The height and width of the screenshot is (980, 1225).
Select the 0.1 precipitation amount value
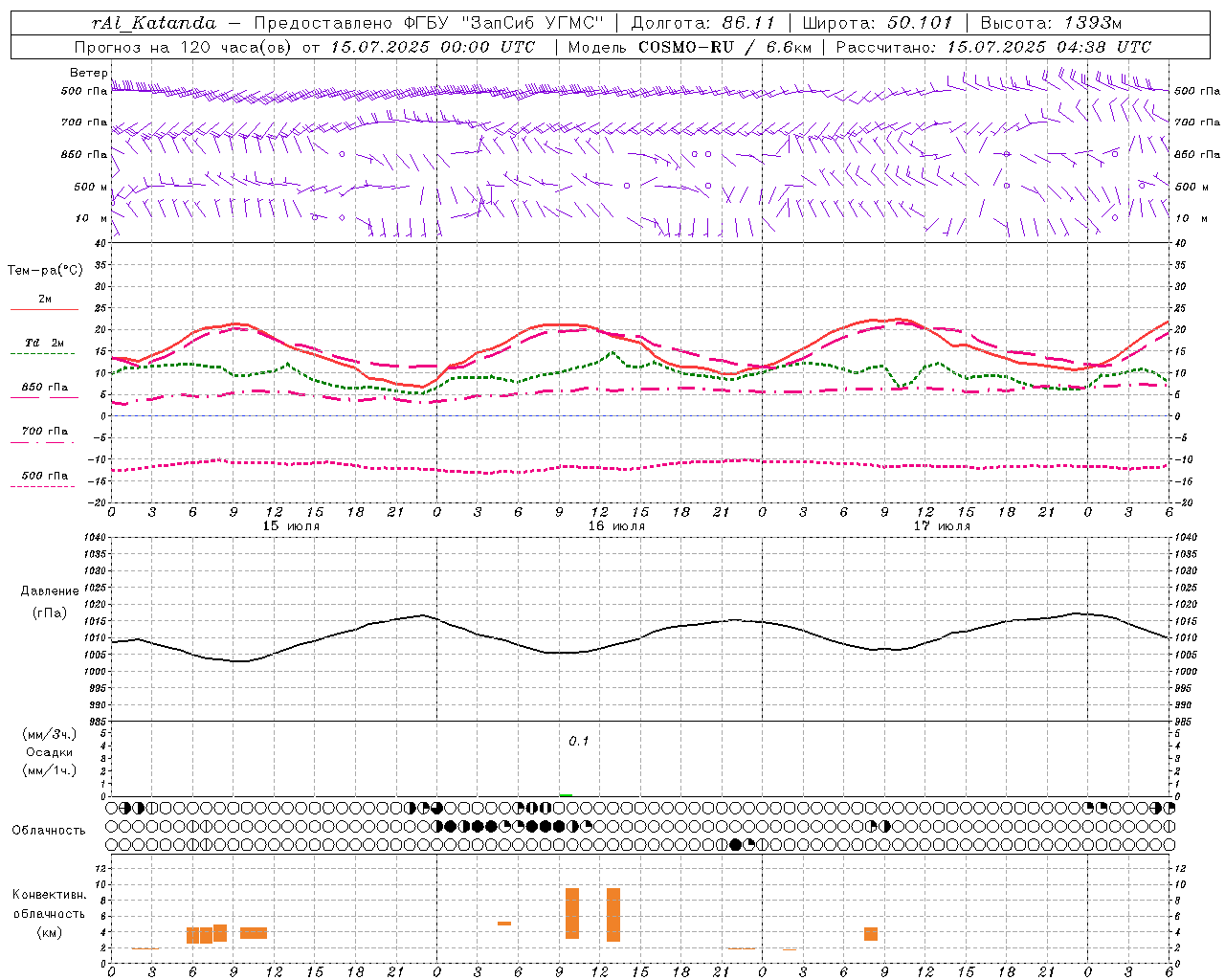(x=579, y=742)
